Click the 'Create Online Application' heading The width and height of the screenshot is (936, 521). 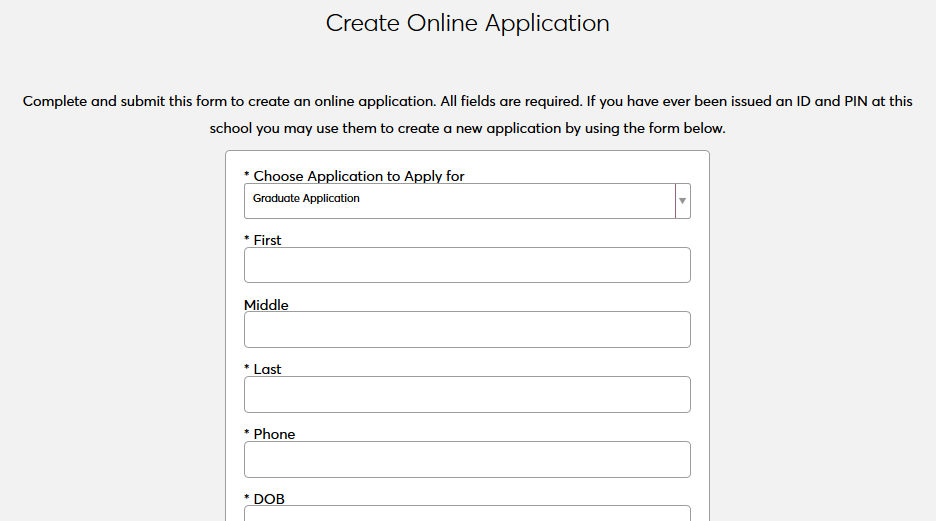(x=467, y=23)
